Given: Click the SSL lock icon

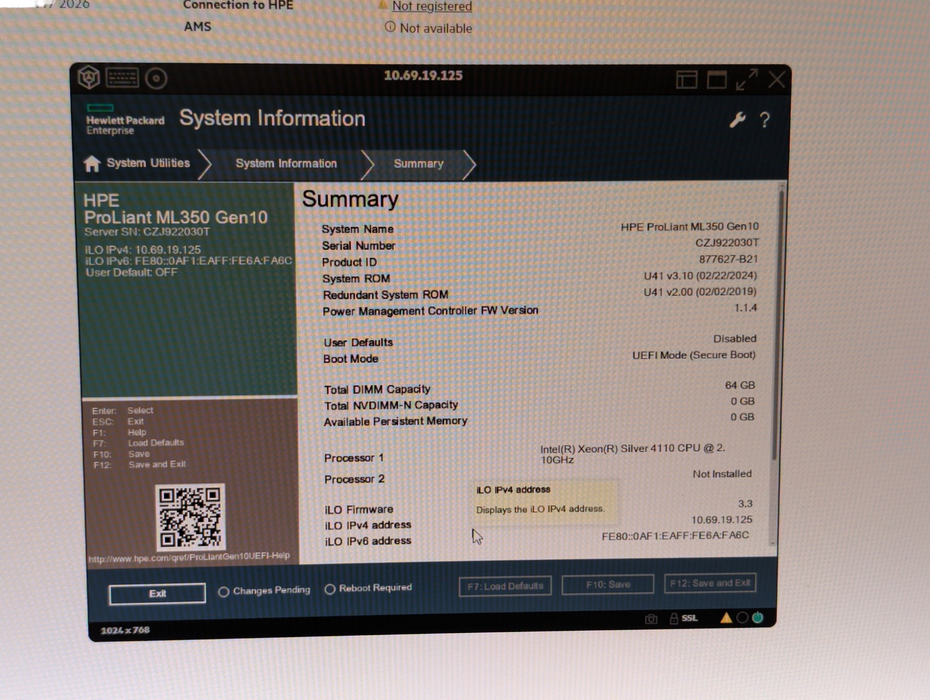Looking at the screenshot, I should [674, 619].
